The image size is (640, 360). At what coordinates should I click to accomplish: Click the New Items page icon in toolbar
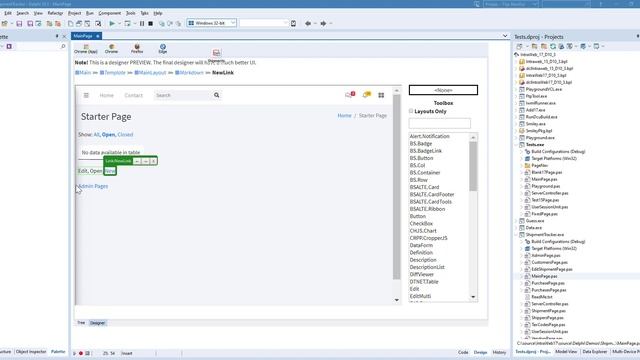pos(71,24)
